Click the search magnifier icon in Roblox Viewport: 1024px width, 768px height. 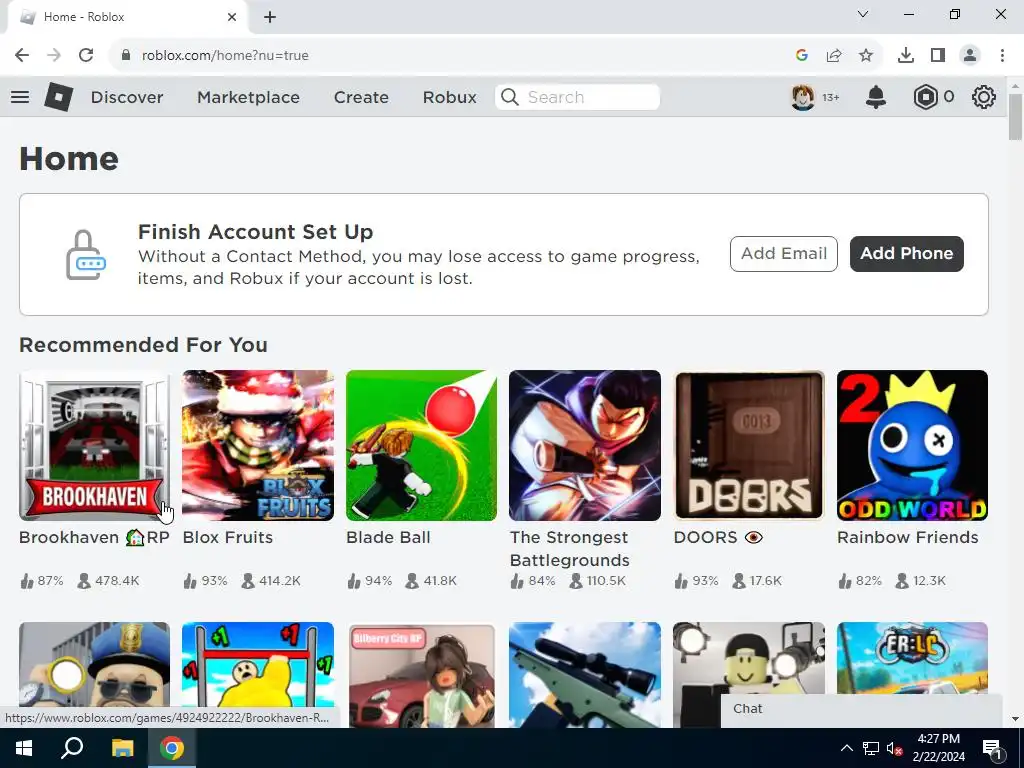pyautogui.click(x=510, y=97)
